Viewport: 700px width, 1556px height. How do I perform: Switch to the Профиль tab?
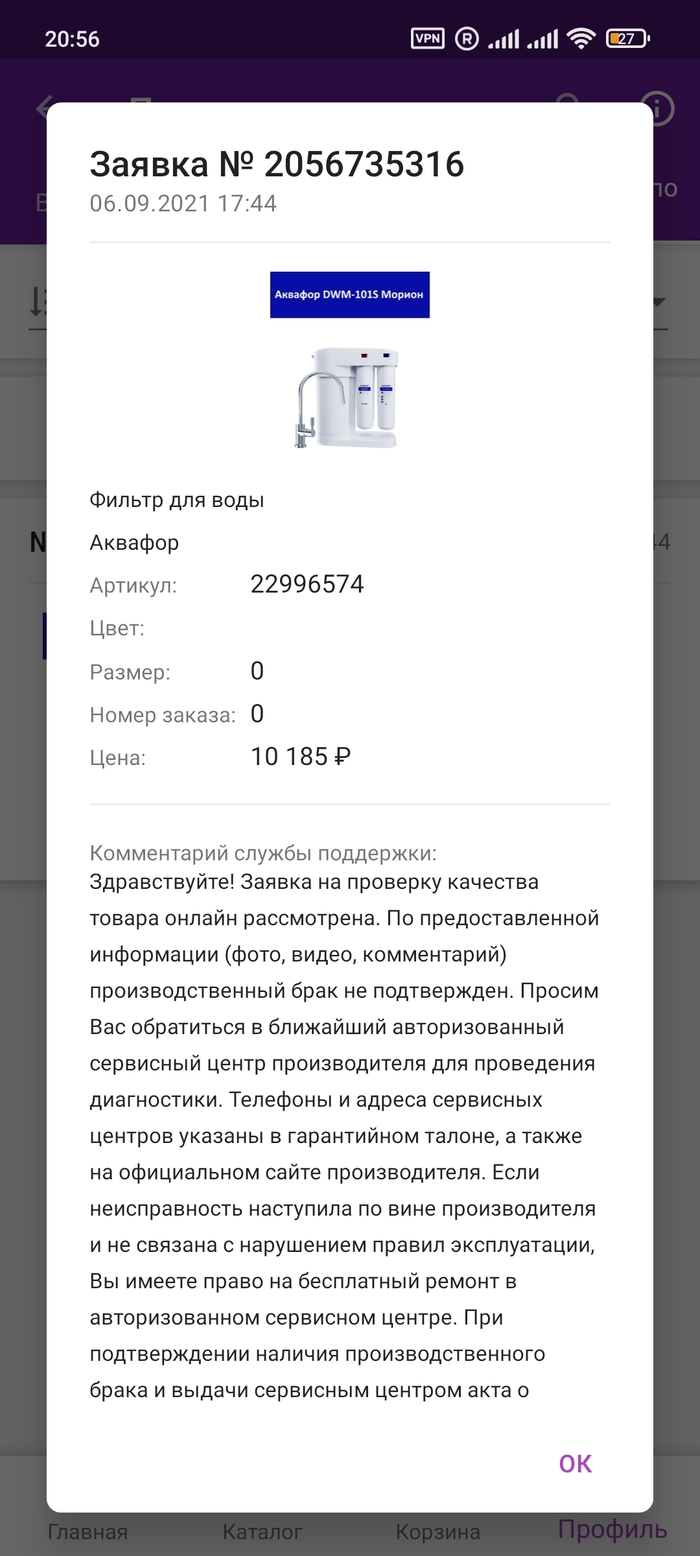(612, 1529)
